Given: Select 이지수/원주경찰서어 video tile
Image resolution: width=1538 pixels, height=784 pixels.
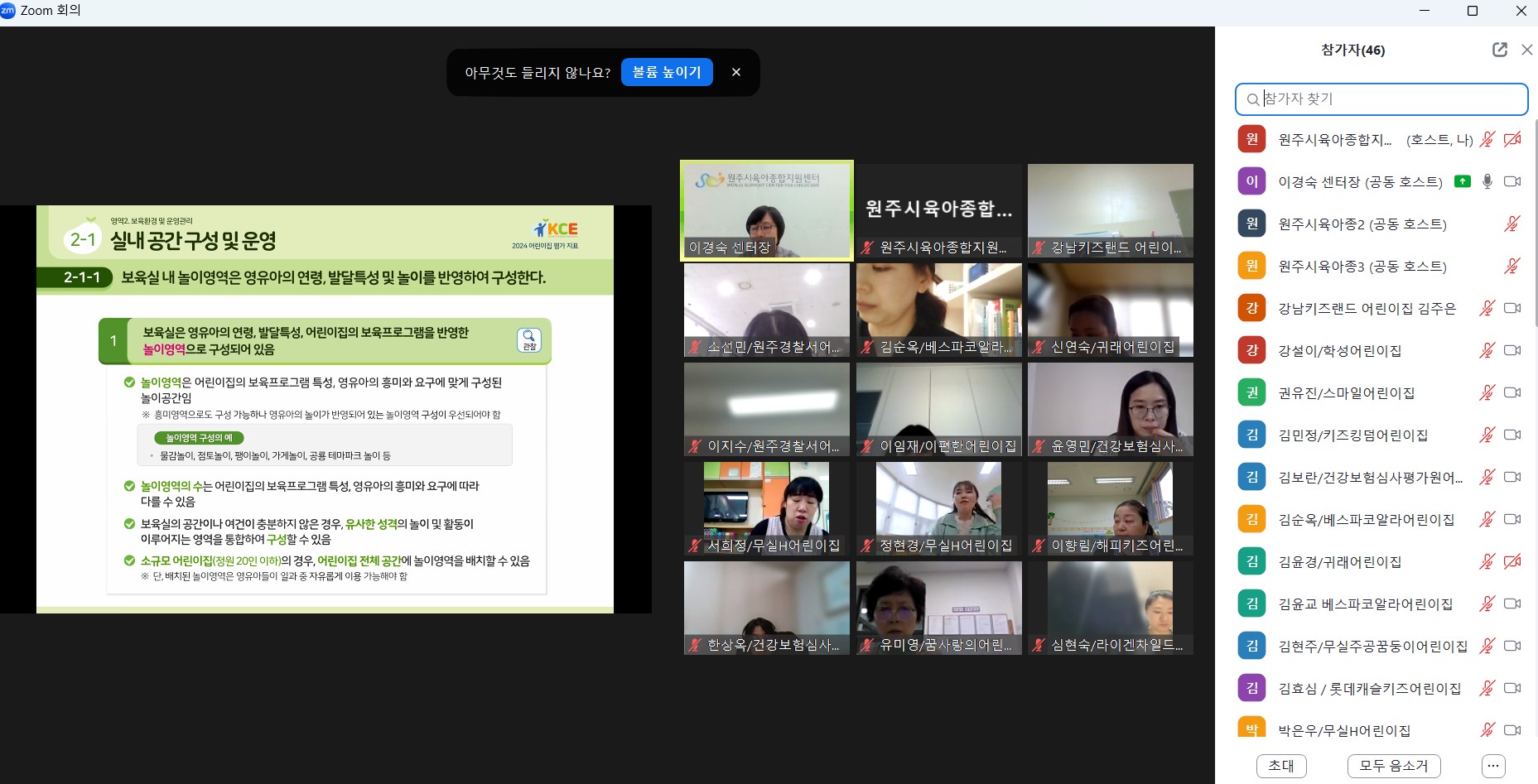Looking at the screenshot, I should [767, 409].
